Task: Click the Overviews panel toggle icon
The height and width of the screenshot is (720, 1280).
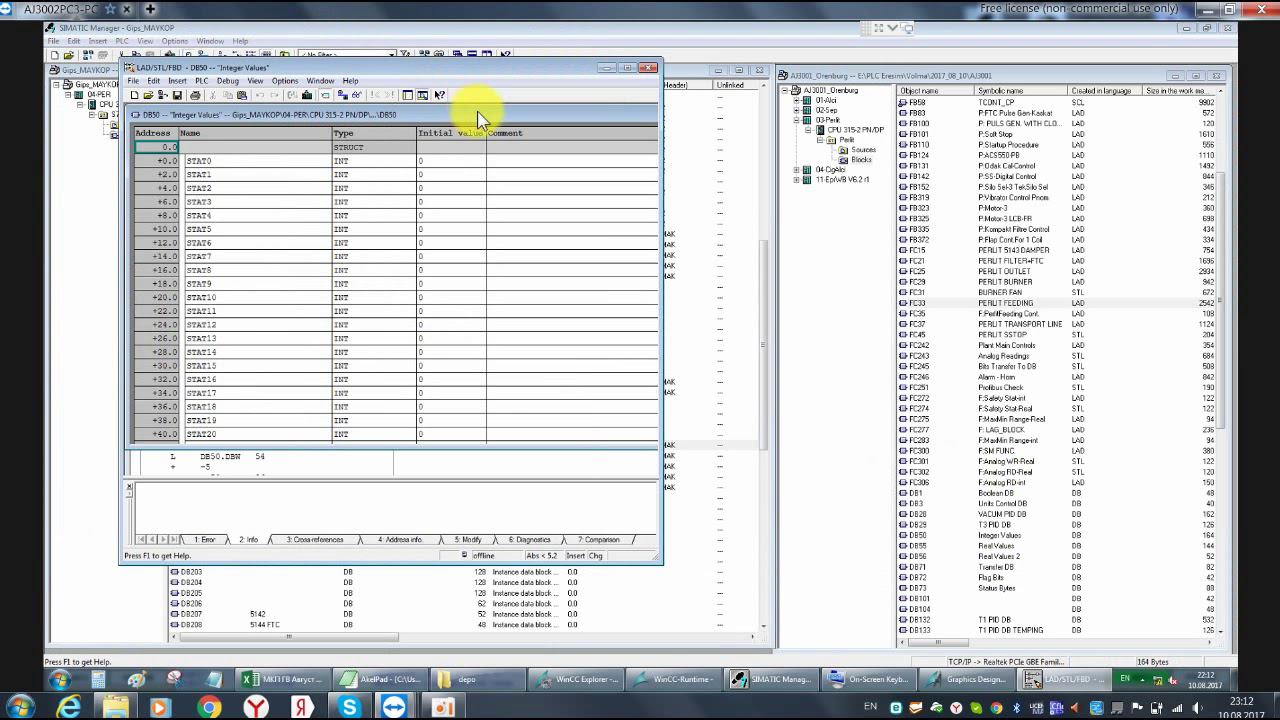Action: [407, 95]
